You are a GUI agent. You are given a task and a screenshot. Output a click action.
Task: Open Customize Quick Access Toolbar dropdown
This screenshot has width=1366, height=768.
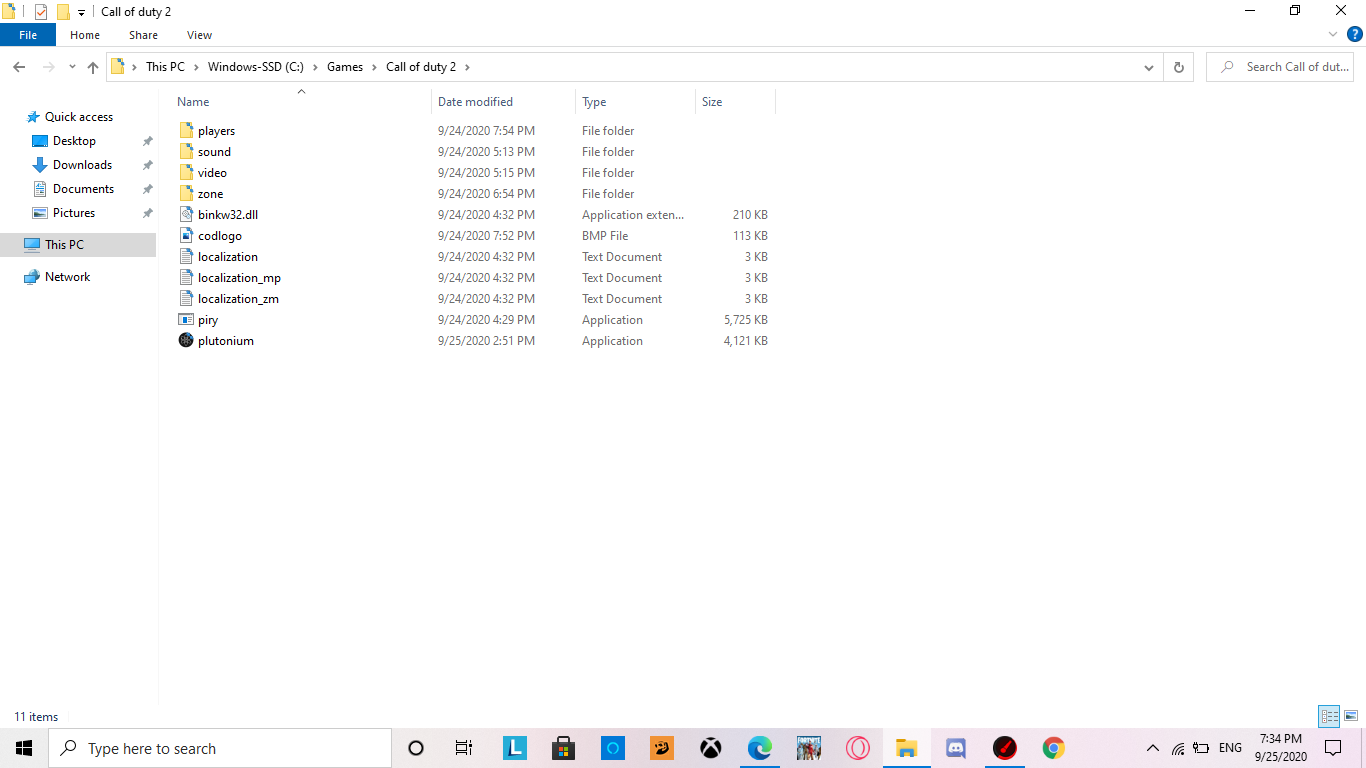coord(82,13)
